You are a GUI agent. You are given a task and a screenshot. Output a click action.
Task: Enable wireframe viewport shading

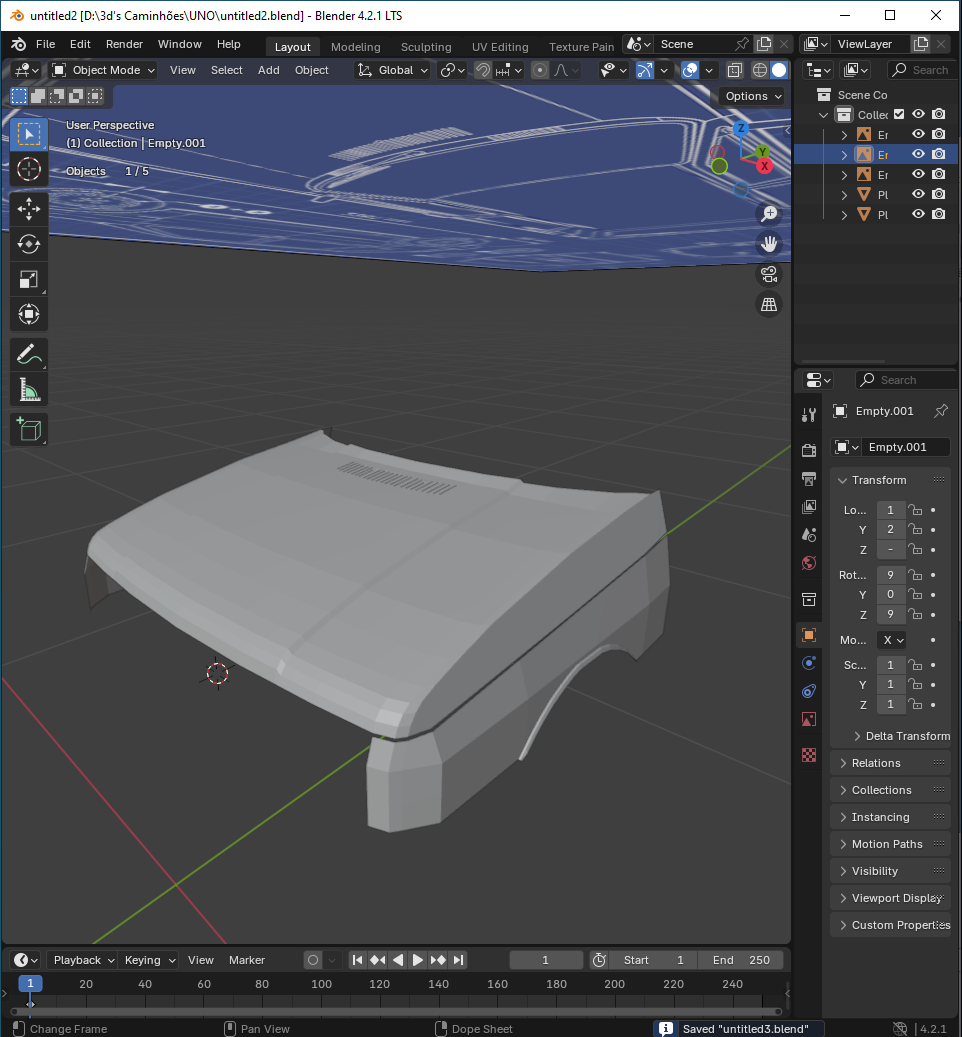[760, 70]
